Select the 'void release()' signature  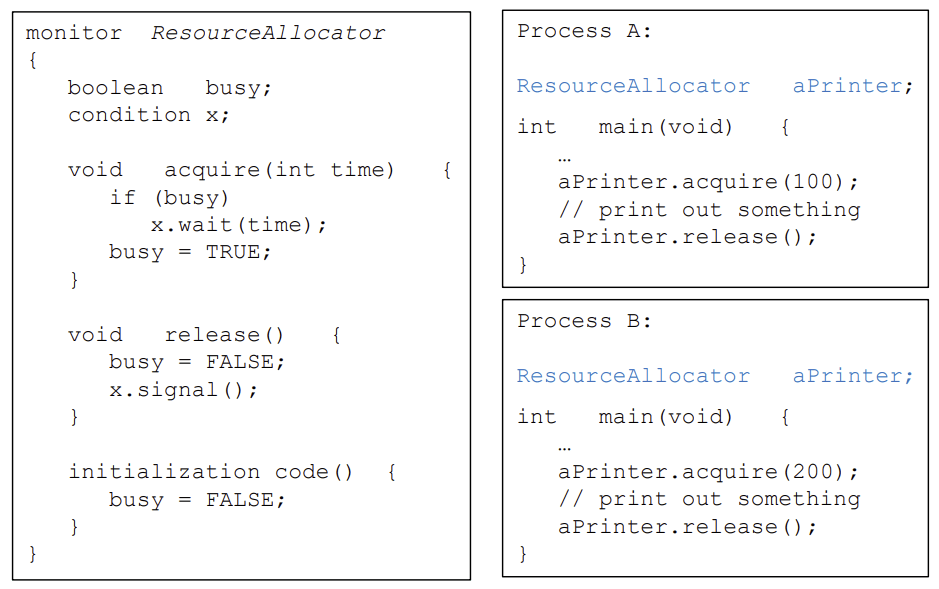[175, 335]
